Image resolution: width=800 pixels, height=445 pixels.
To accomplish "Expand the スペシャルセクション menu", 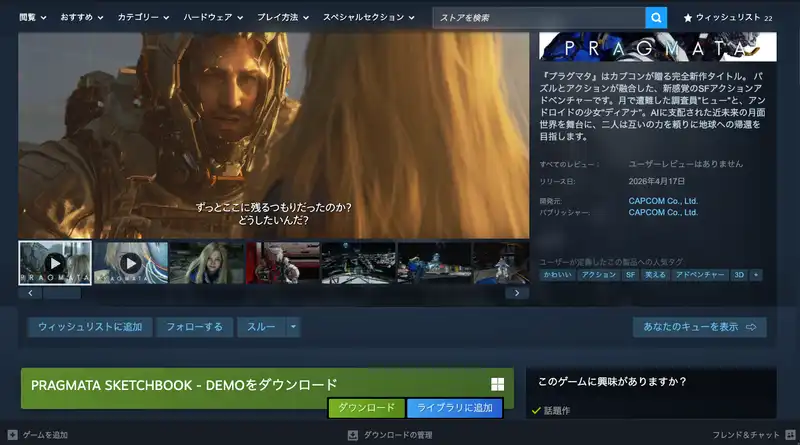I will click(368, 17).
